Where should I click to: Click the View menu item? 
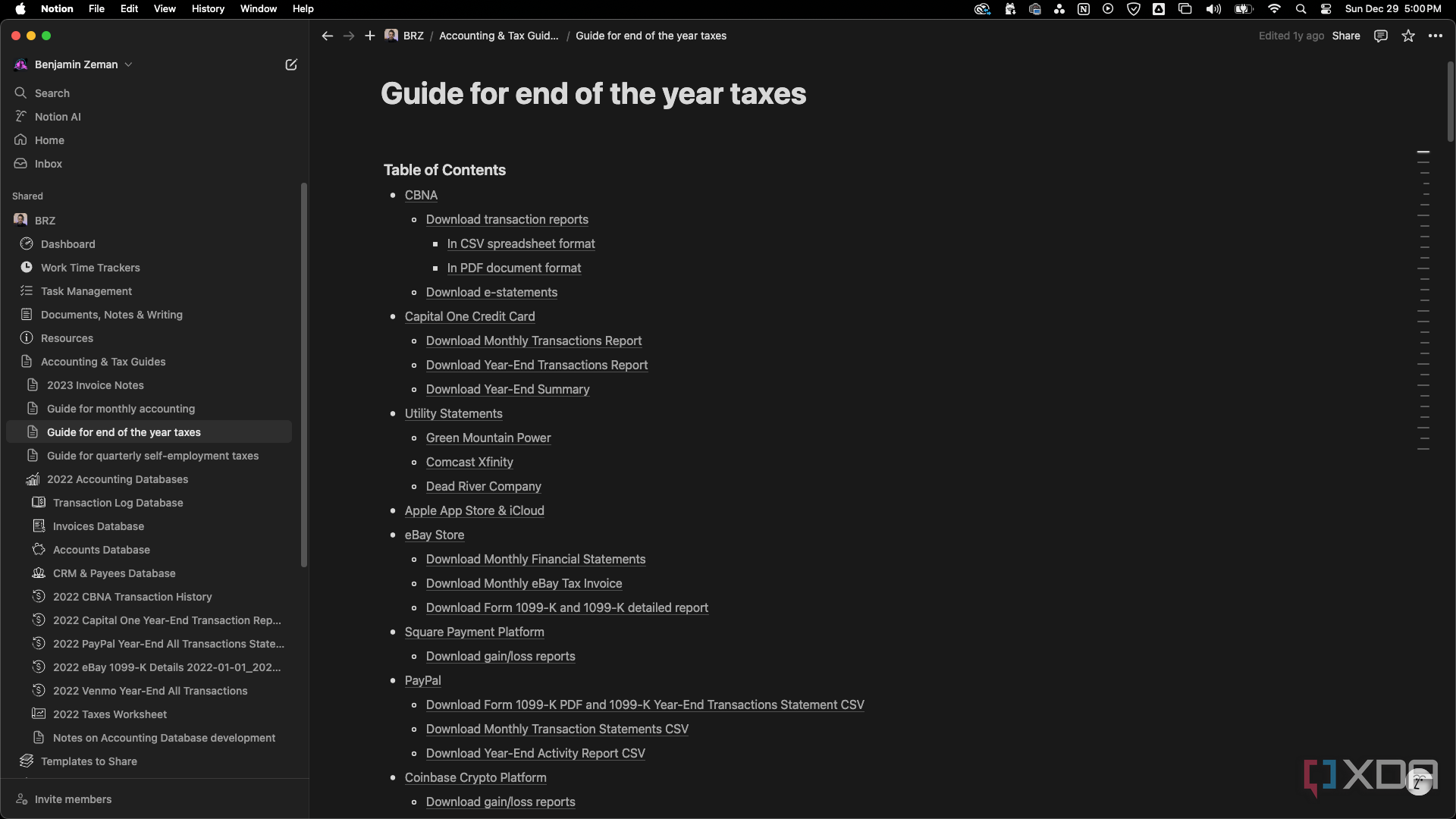point(163,9)
